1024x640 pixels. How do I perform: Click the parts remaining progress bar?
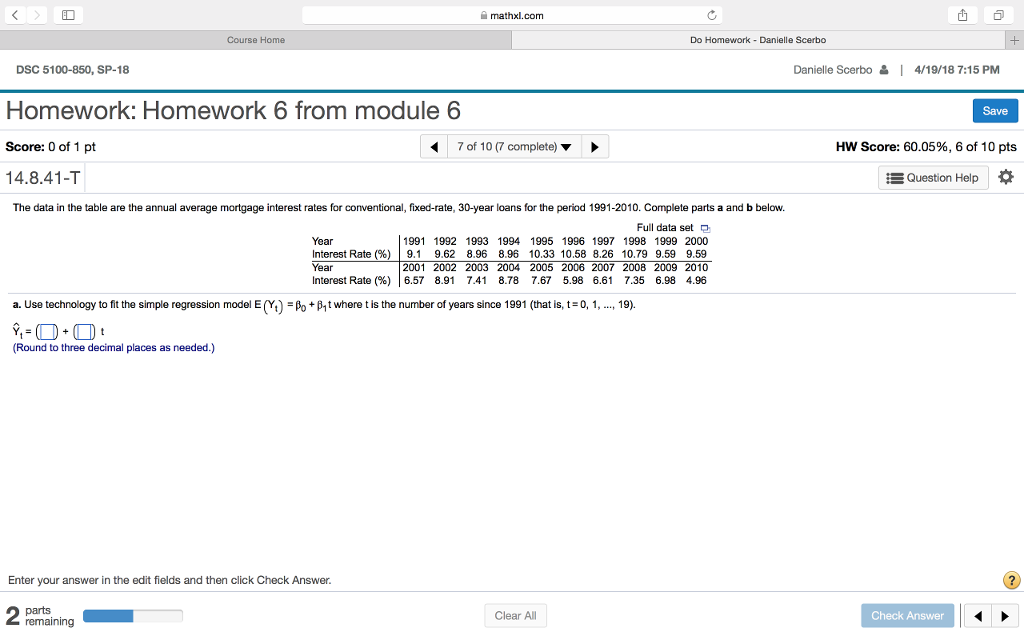tap(132, 615)
